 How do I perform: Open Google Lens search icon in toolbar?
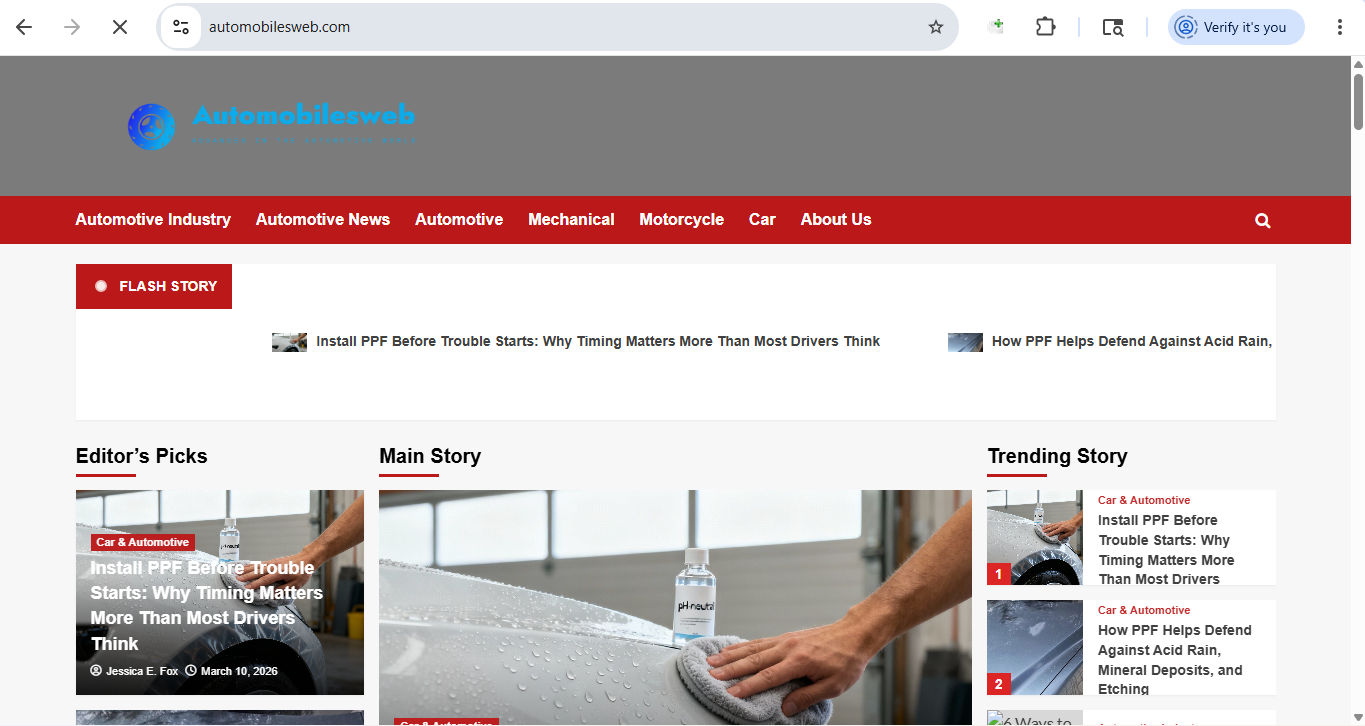pyautogui.click(x=1113, y=27)
